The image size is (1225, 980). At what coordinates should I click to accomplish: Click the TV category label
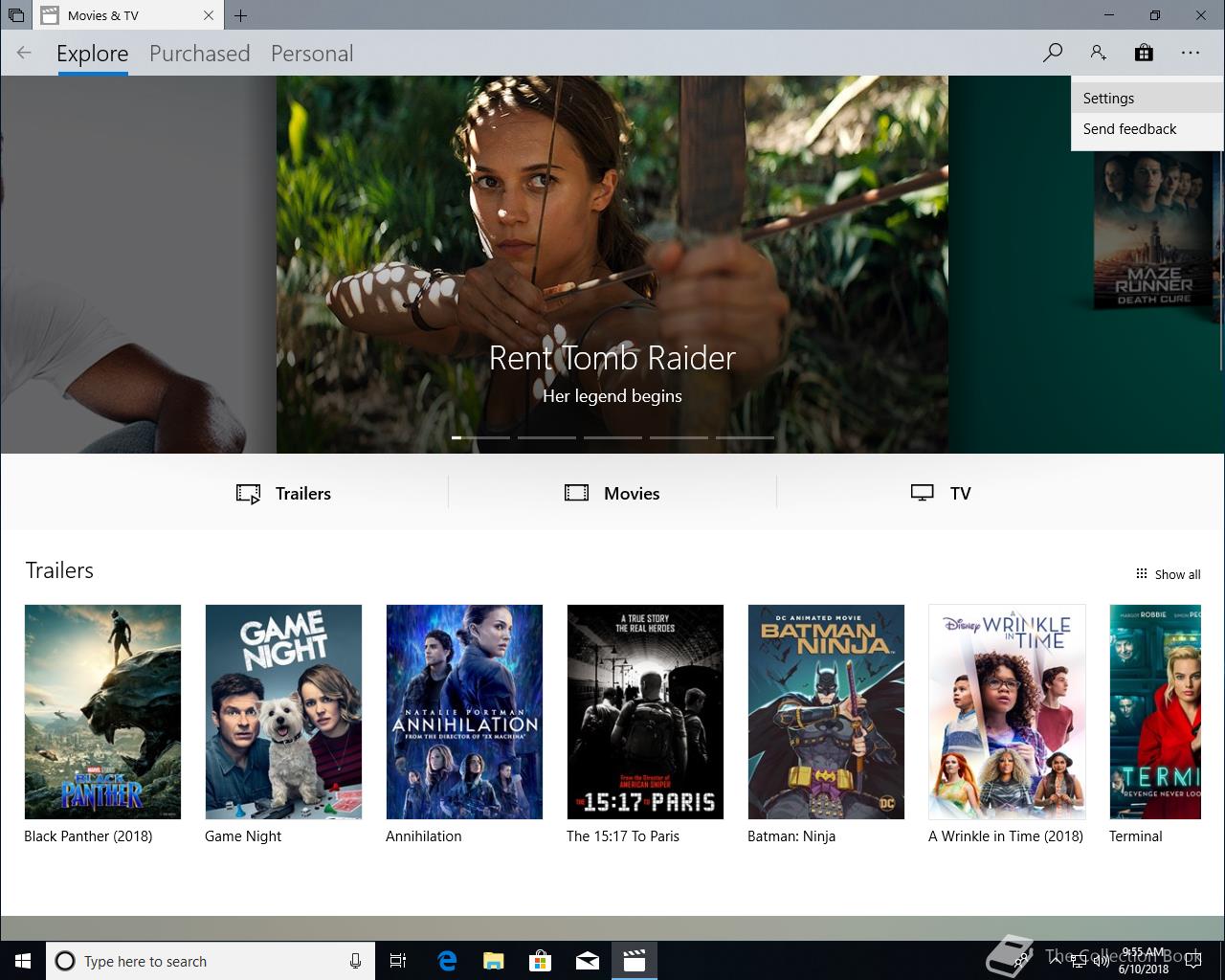click(961, 494)
